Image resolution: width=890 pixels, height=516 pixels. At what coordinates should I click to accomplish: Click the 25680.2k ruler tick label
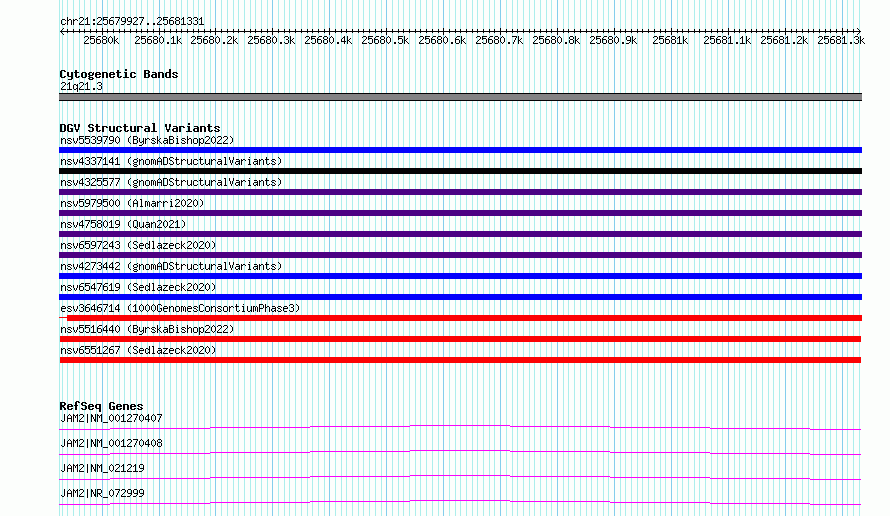coord(214,40)
